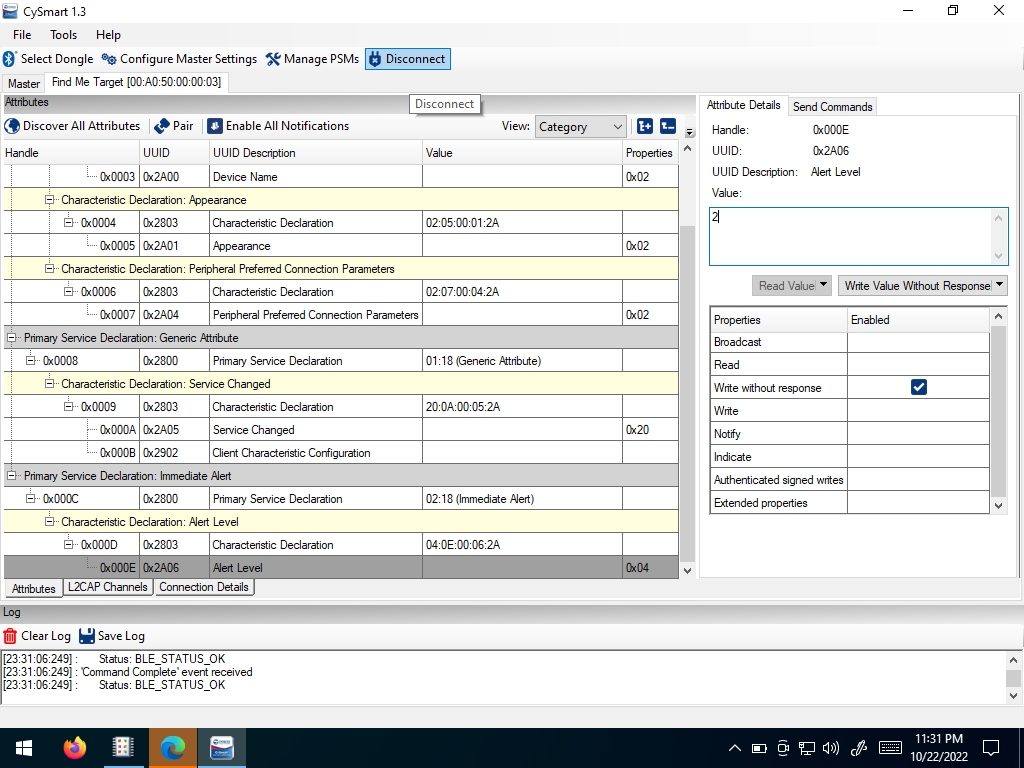This screenshot has width=1024, height=768.
Task: Collapse the 0x0008 handle node
Action: pos(30,360)
